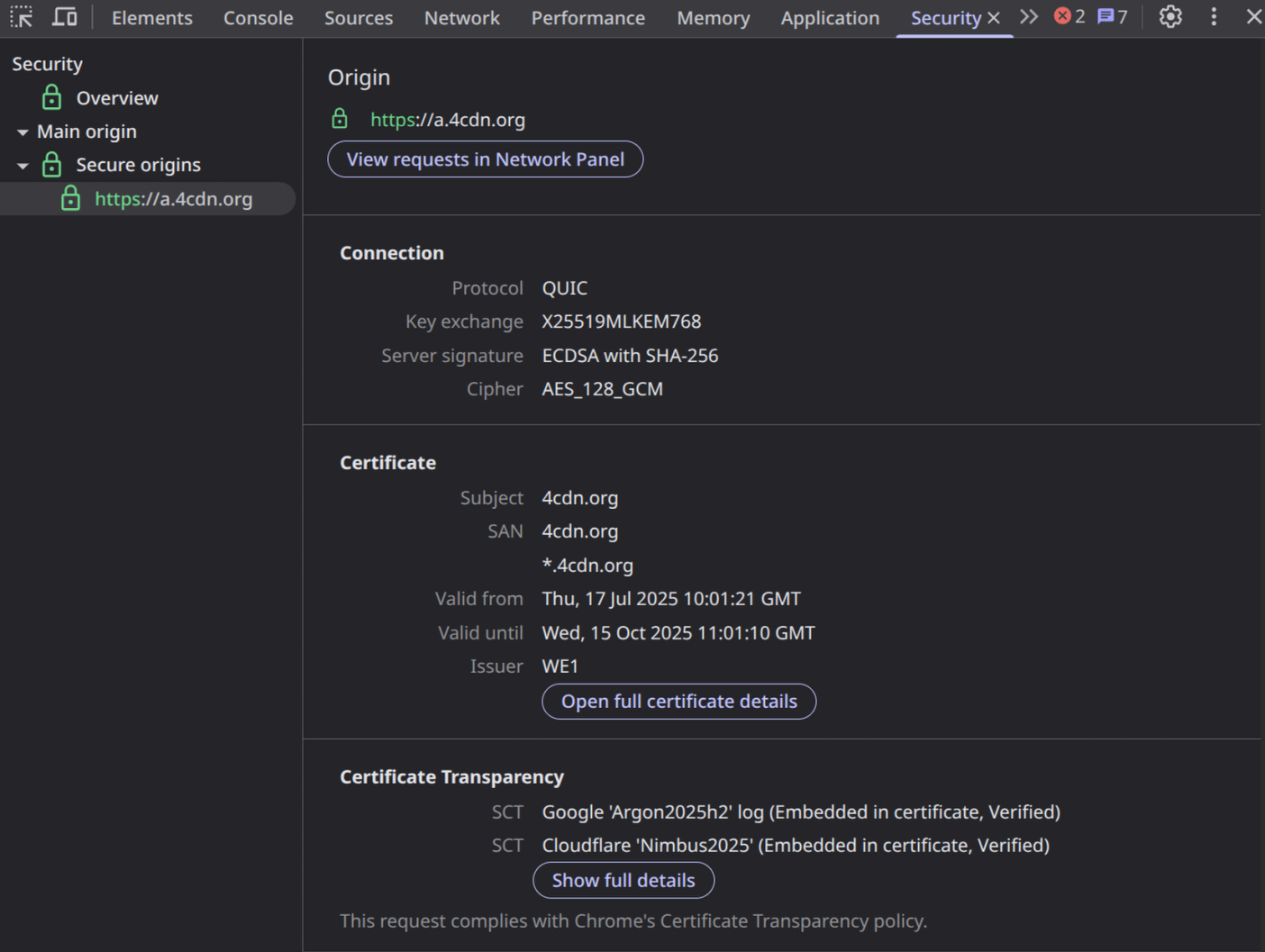This screenshot has height=952, width=1265.
Task: Click the red error count indicator
Action: pos(1069,16)
